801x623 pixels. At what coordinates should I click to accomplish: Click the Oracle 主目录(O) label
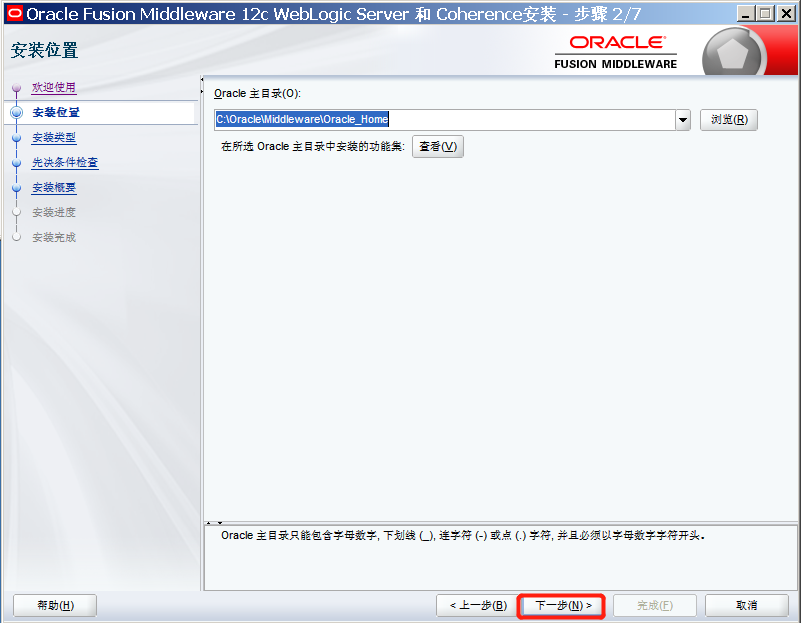257,93
